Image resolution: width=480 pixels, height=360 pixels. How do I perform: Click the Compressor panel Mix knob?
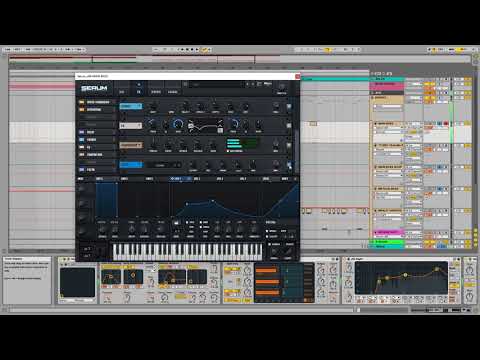[276, 145]
